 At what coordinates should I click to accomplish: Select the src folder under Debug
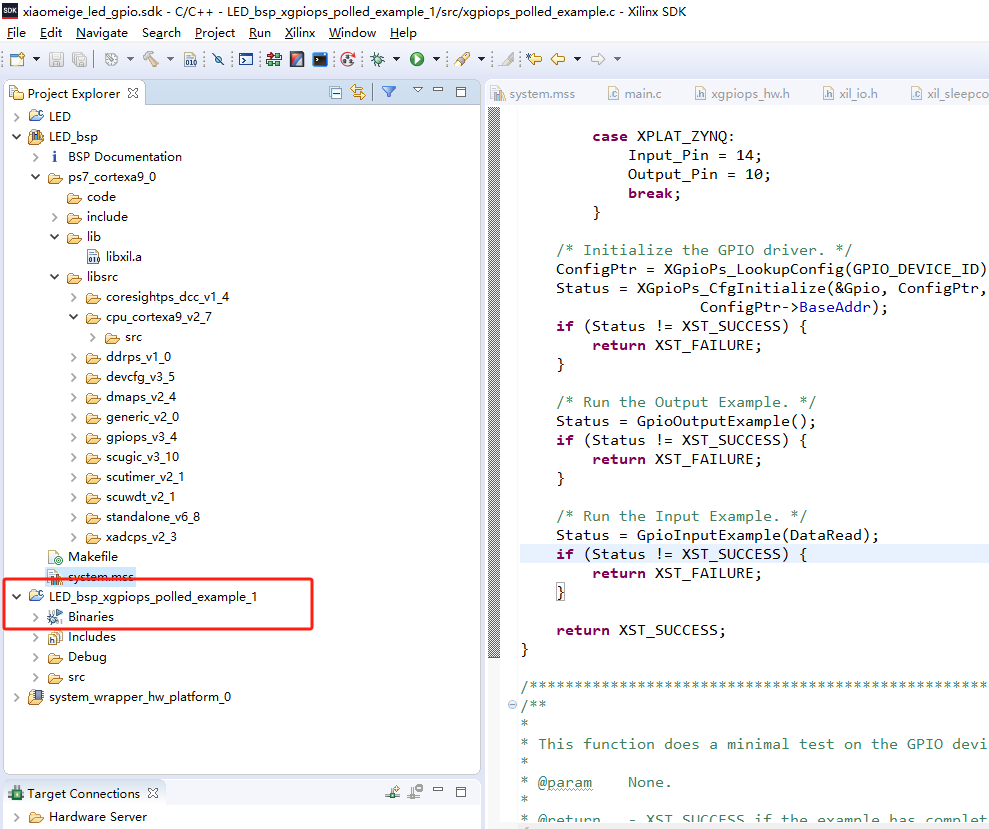point(76,677)
